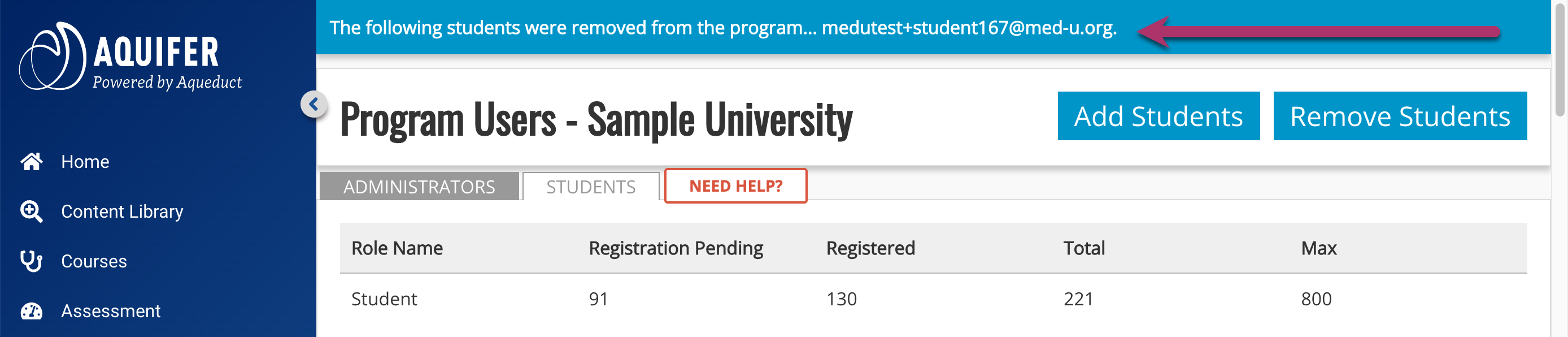Open the Content Library link
Viewport: 1568px width, 337px height.
122,211
